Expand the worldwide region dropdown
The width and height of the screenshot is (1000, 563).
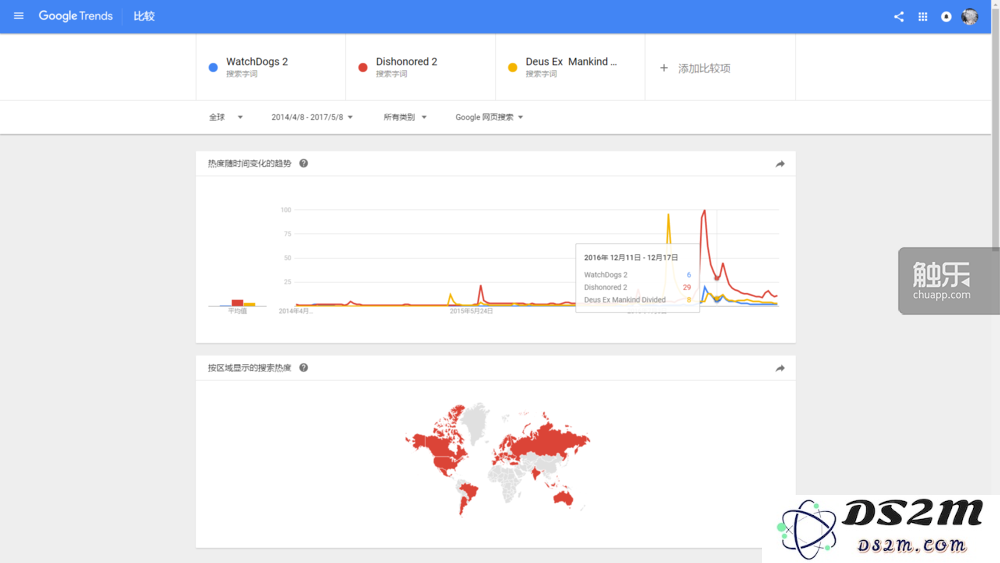[x=226, y=117]
